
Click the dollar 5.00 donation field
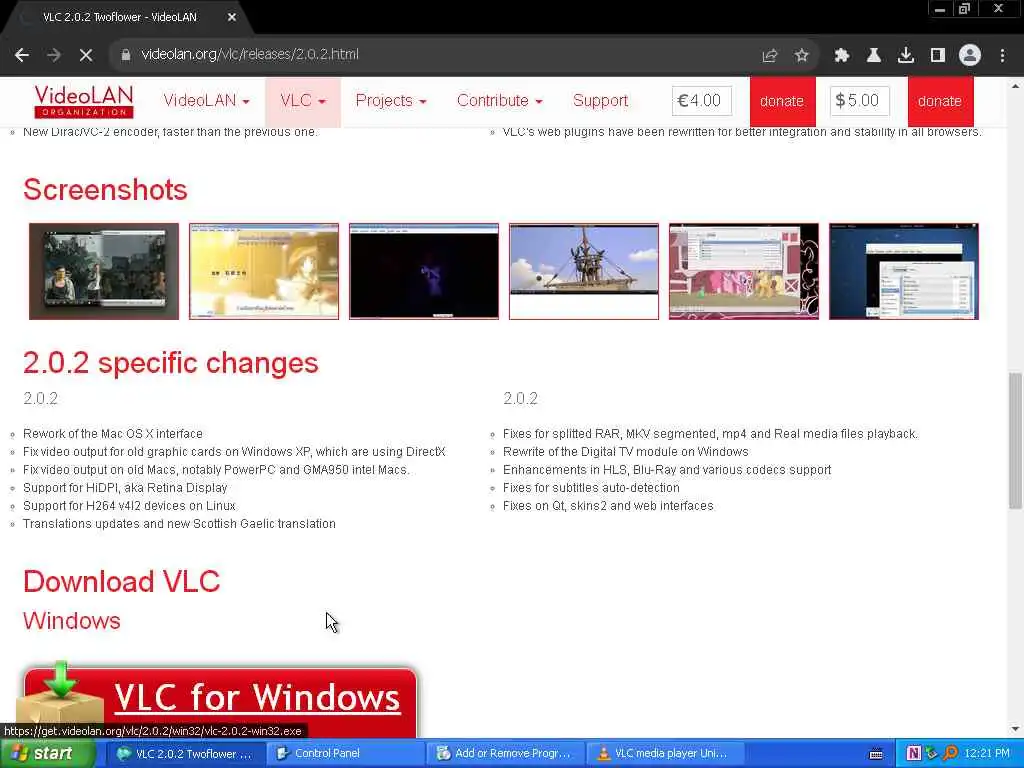859,101
